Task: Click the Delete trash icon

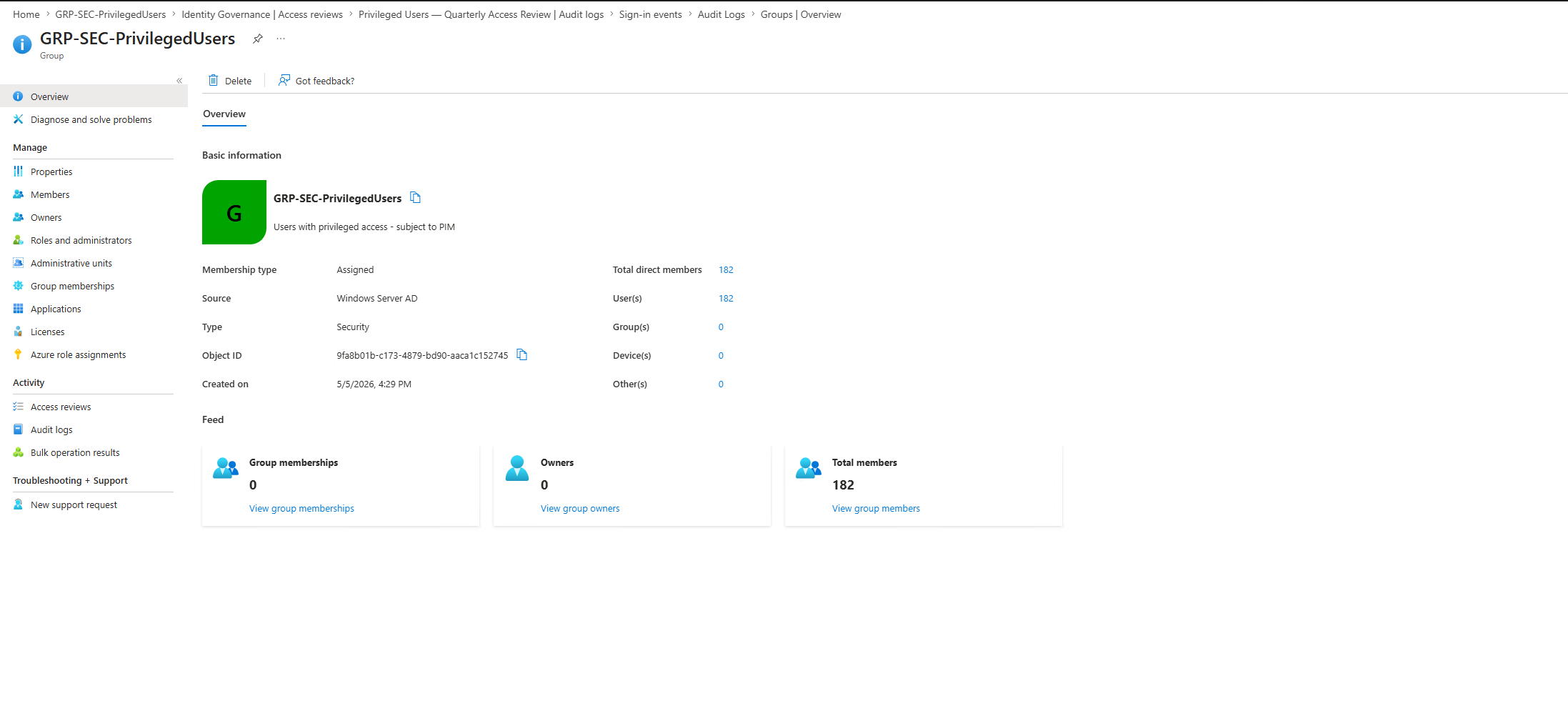Action: click(213, 80)
